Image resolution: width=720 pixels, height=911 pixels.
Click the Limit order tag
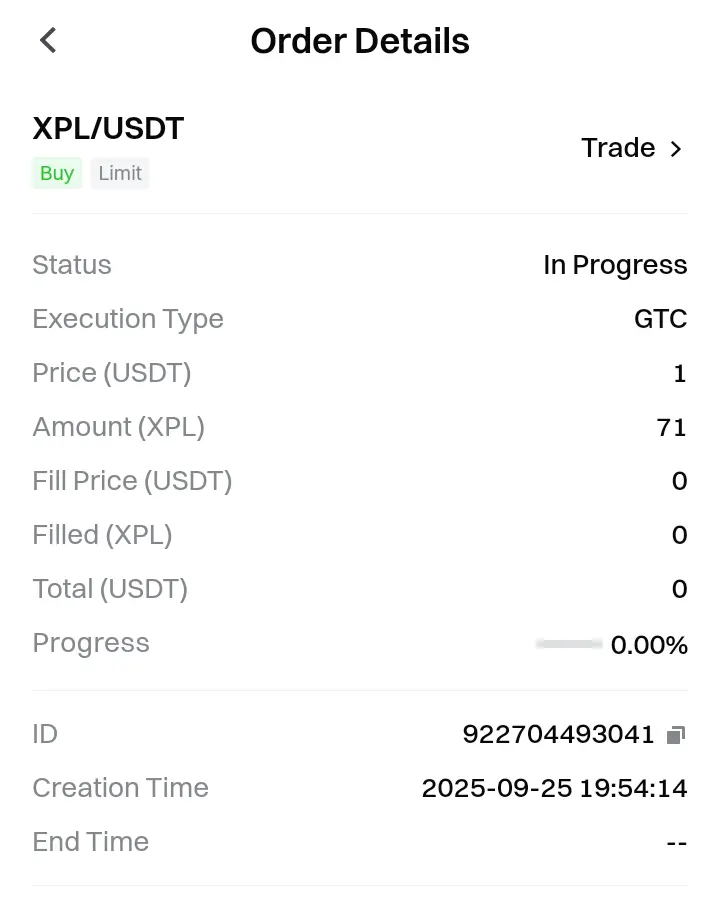click(120, 173)
